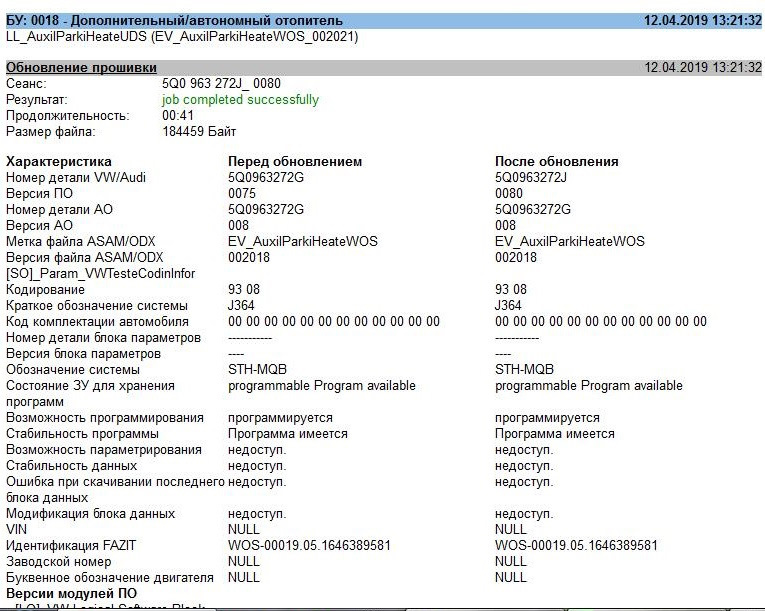Click the 'Модификация блока данных' row label

[x=90, y=514]
